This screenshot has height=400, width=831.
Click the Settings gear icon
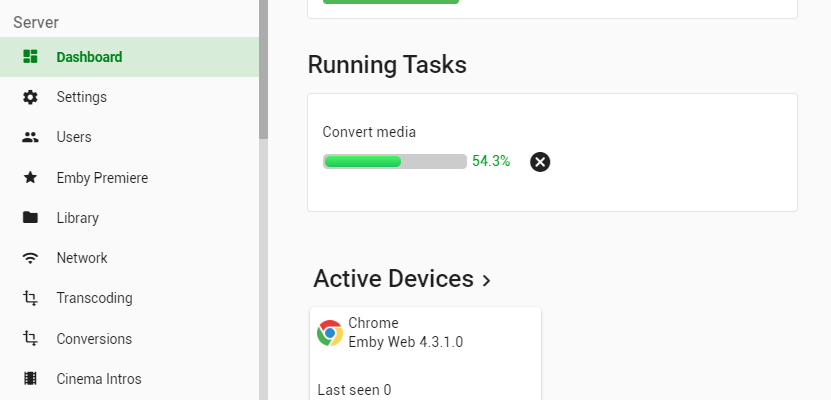[x=31, y=97]
